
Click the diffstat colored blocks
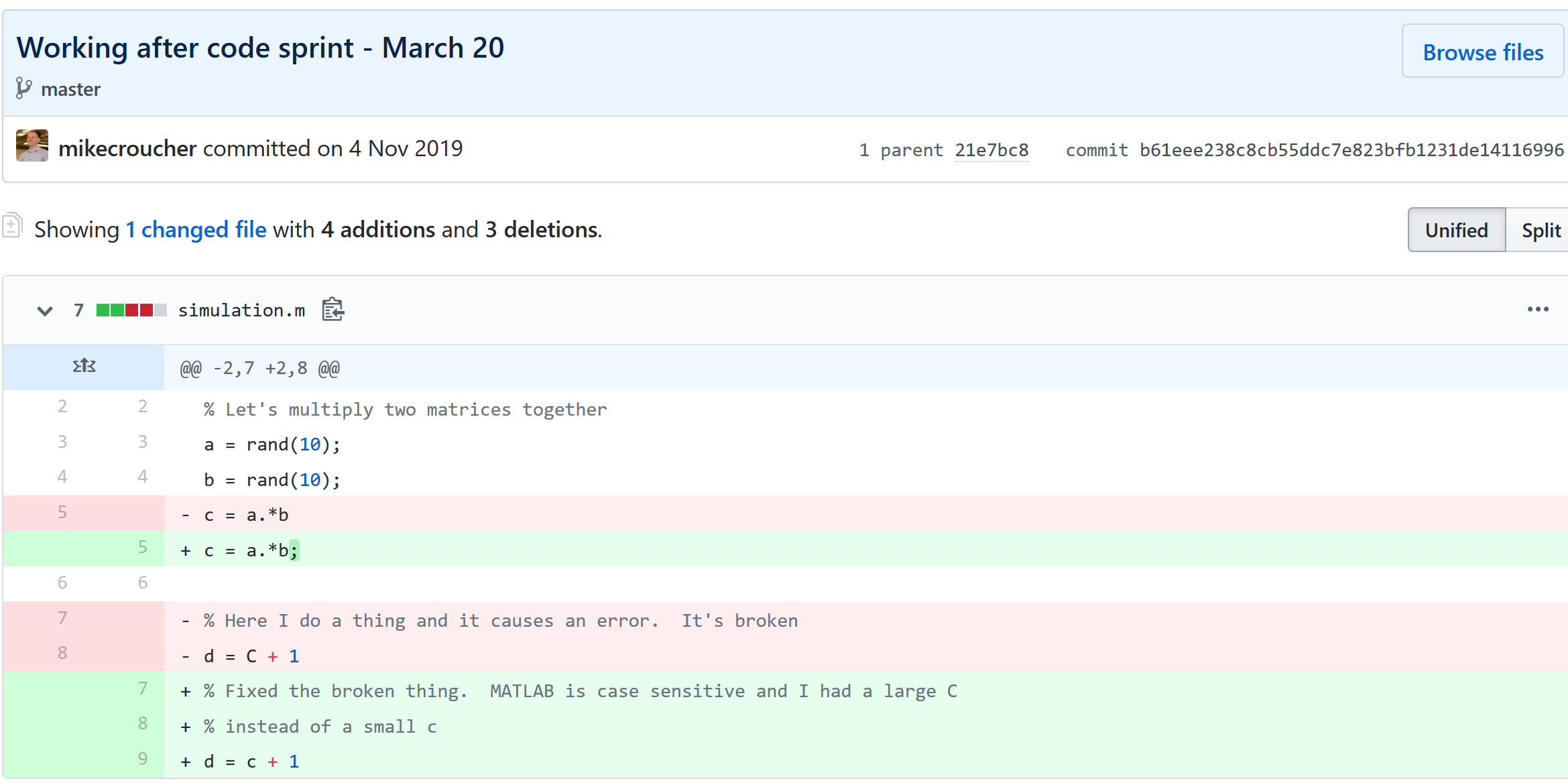(x=131, y=310)
